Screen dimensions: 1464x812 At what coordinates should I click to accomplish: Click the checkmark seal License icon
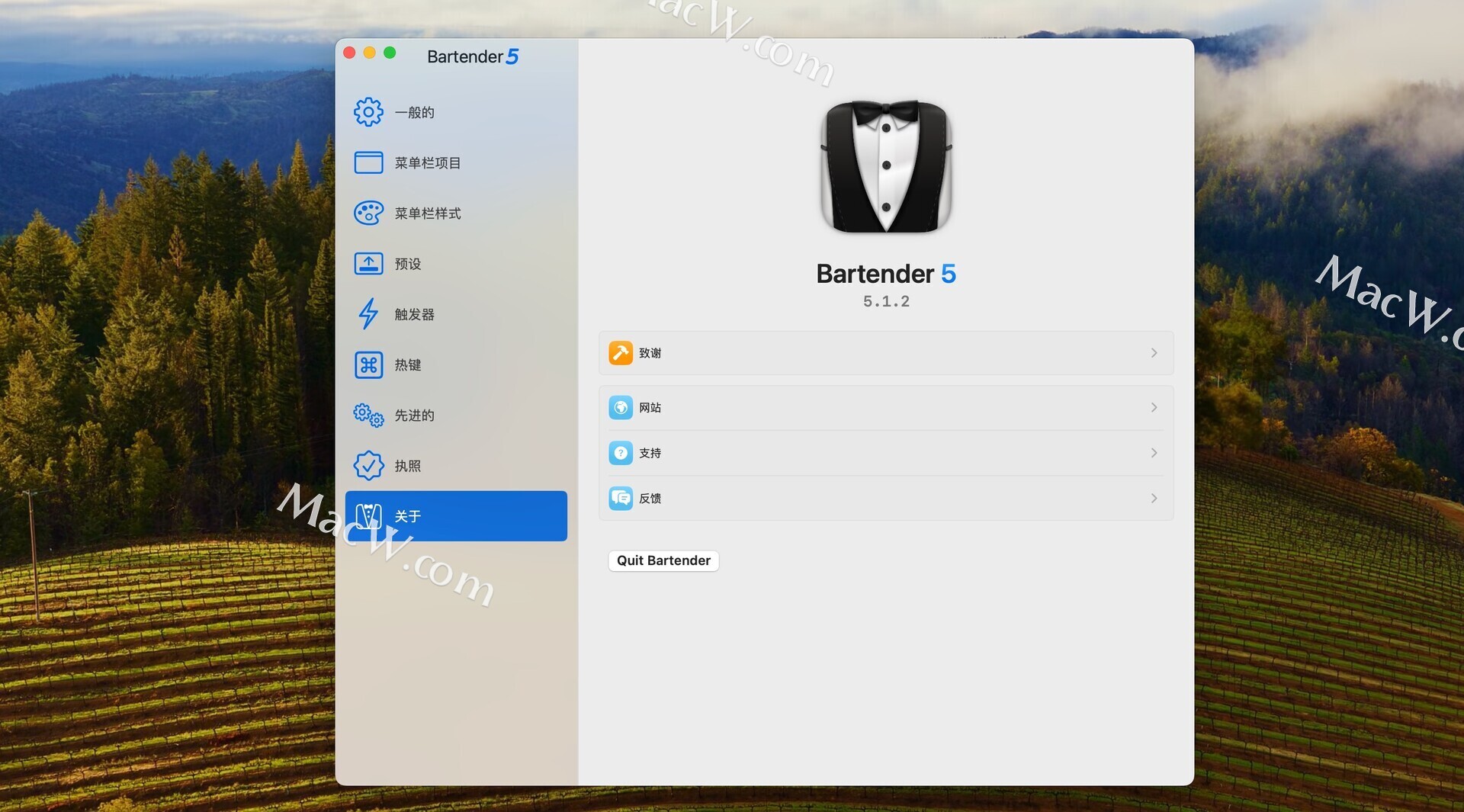pyautogui.click(x=368, y=465)
